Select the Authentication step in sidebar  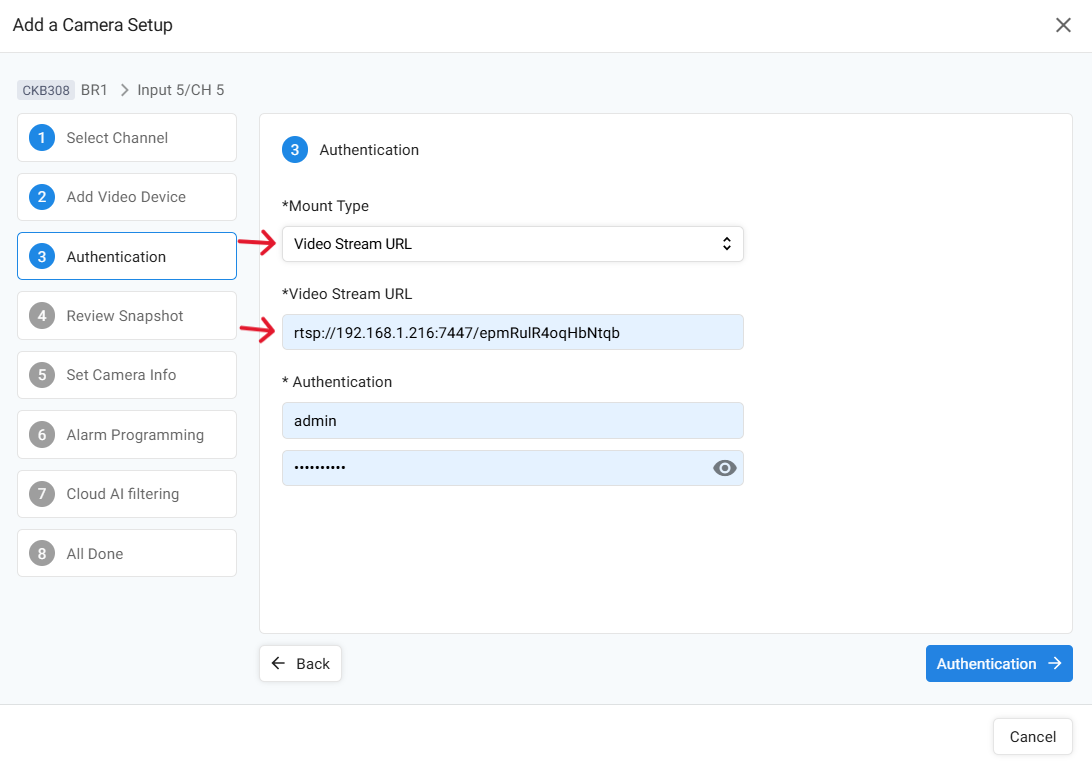(127, 257)
